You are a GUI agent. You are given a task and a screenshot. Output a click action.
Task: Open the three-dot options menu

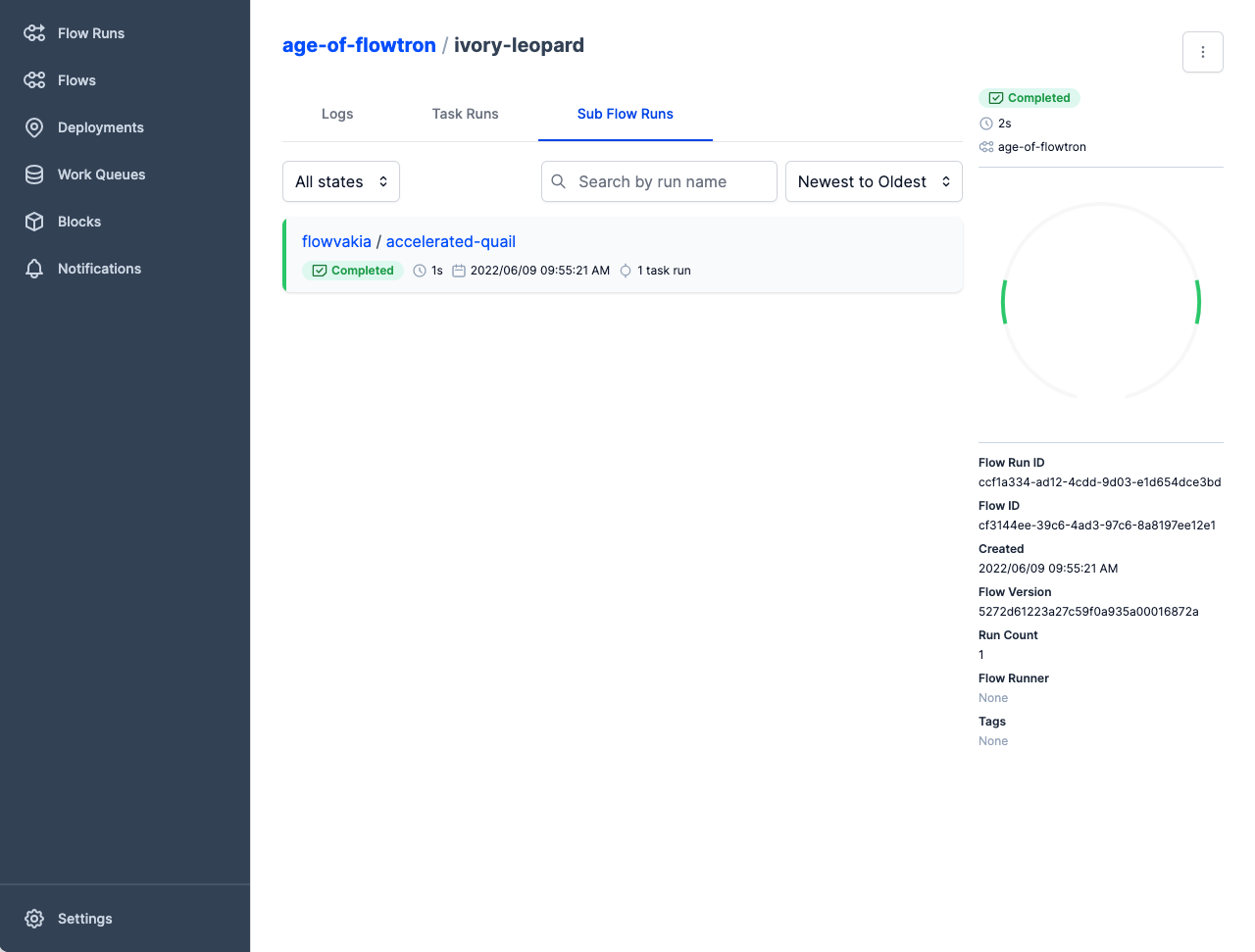1203,52
